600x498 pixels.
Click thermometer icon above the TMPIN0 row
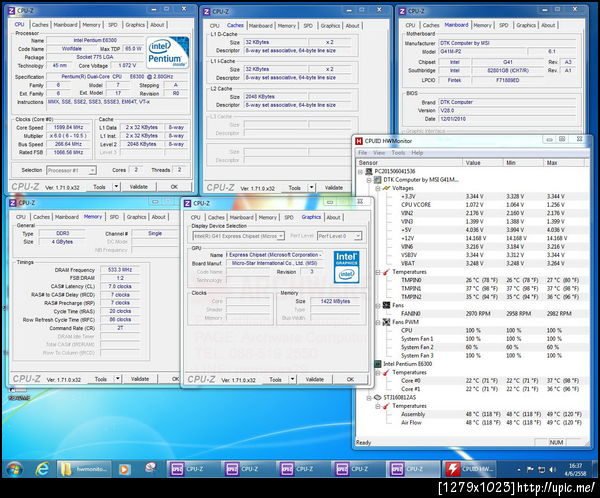coord(386,272)
